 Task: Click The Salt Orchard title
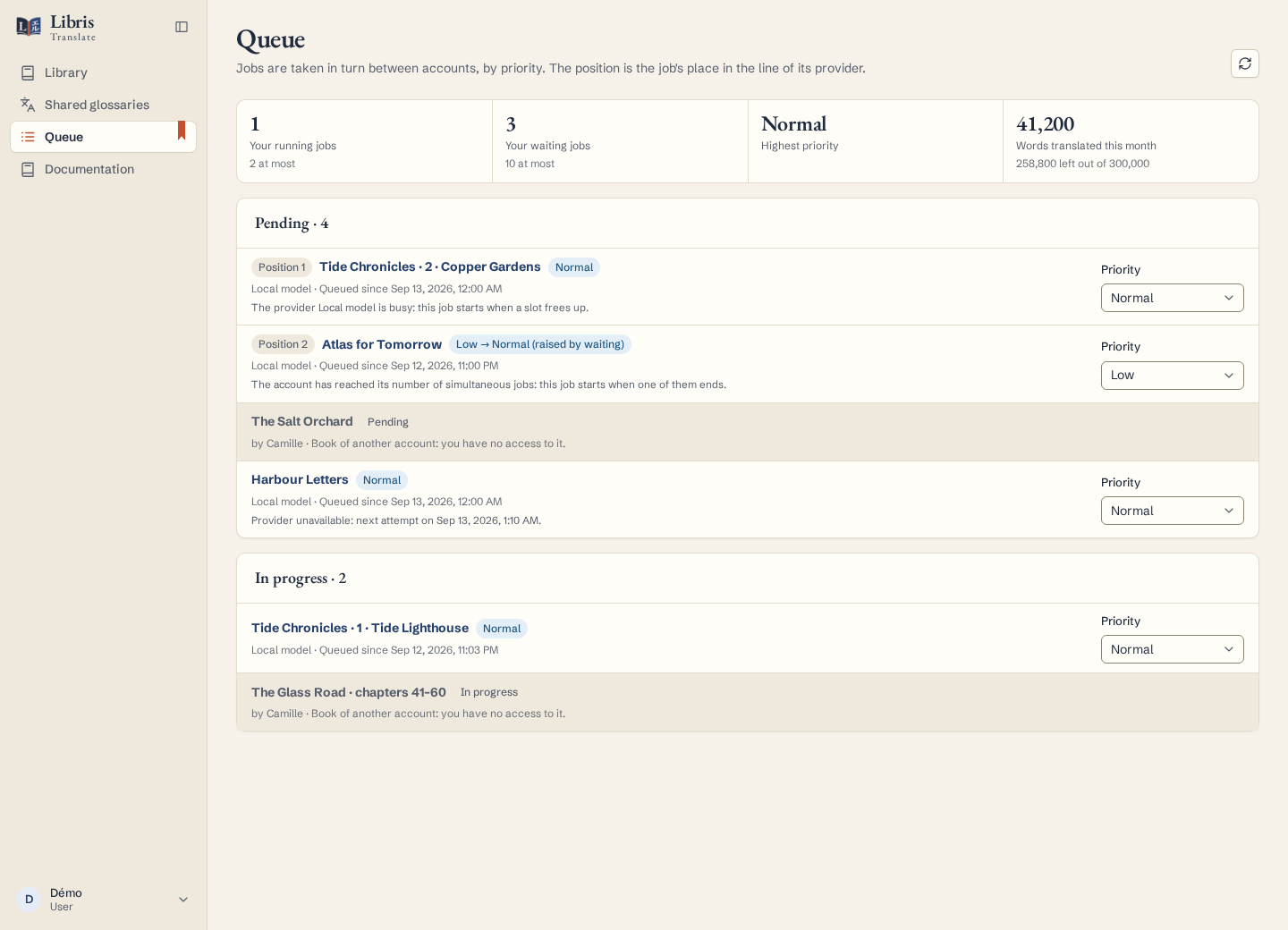(302, 421)
